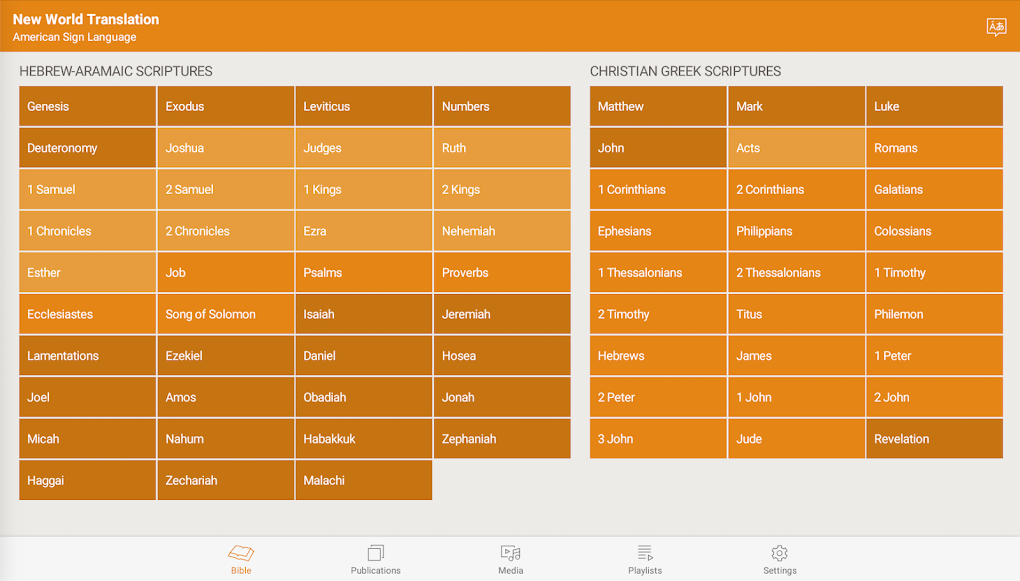Open the book of Genesis
This screenshot has height=581, width=1020.
88,106
